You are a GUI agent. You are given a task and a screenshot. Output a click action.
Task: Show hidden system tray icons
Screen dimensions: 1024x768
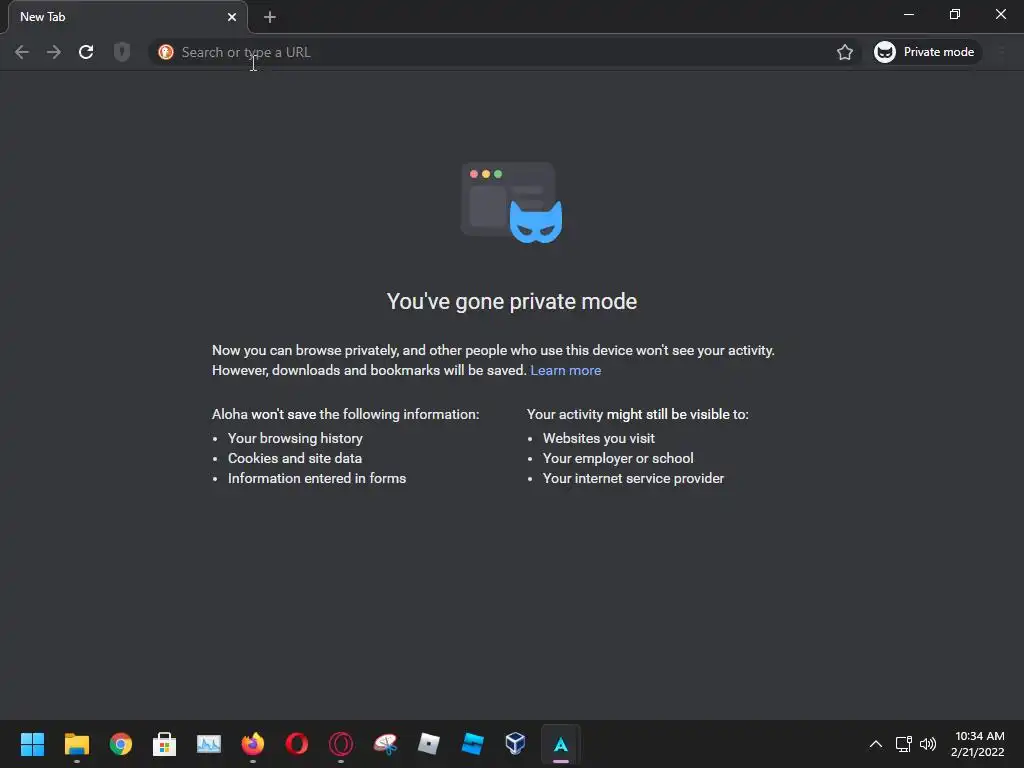(876, 744)
